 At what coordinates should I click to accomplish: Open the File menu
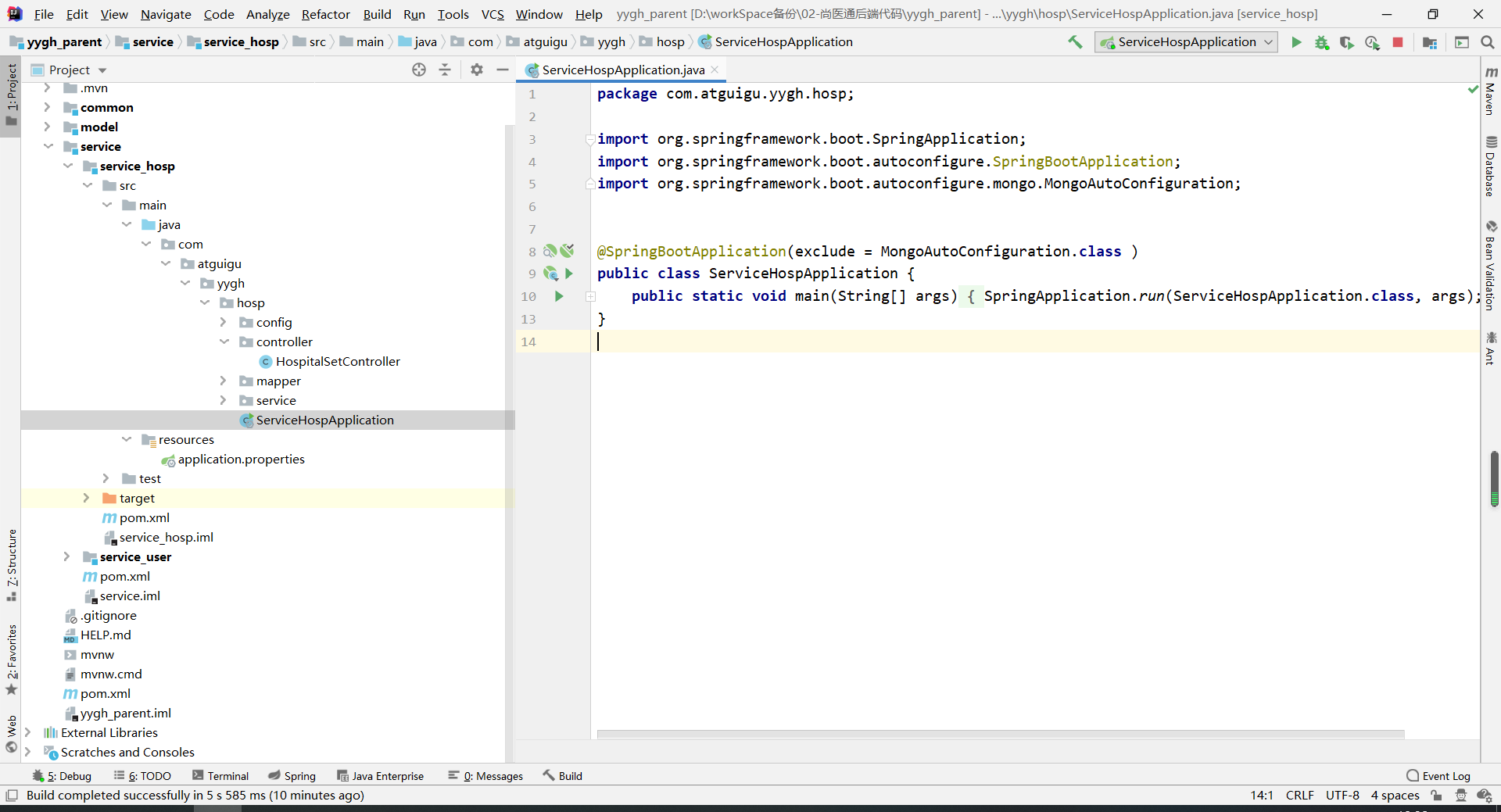[44, 14]
